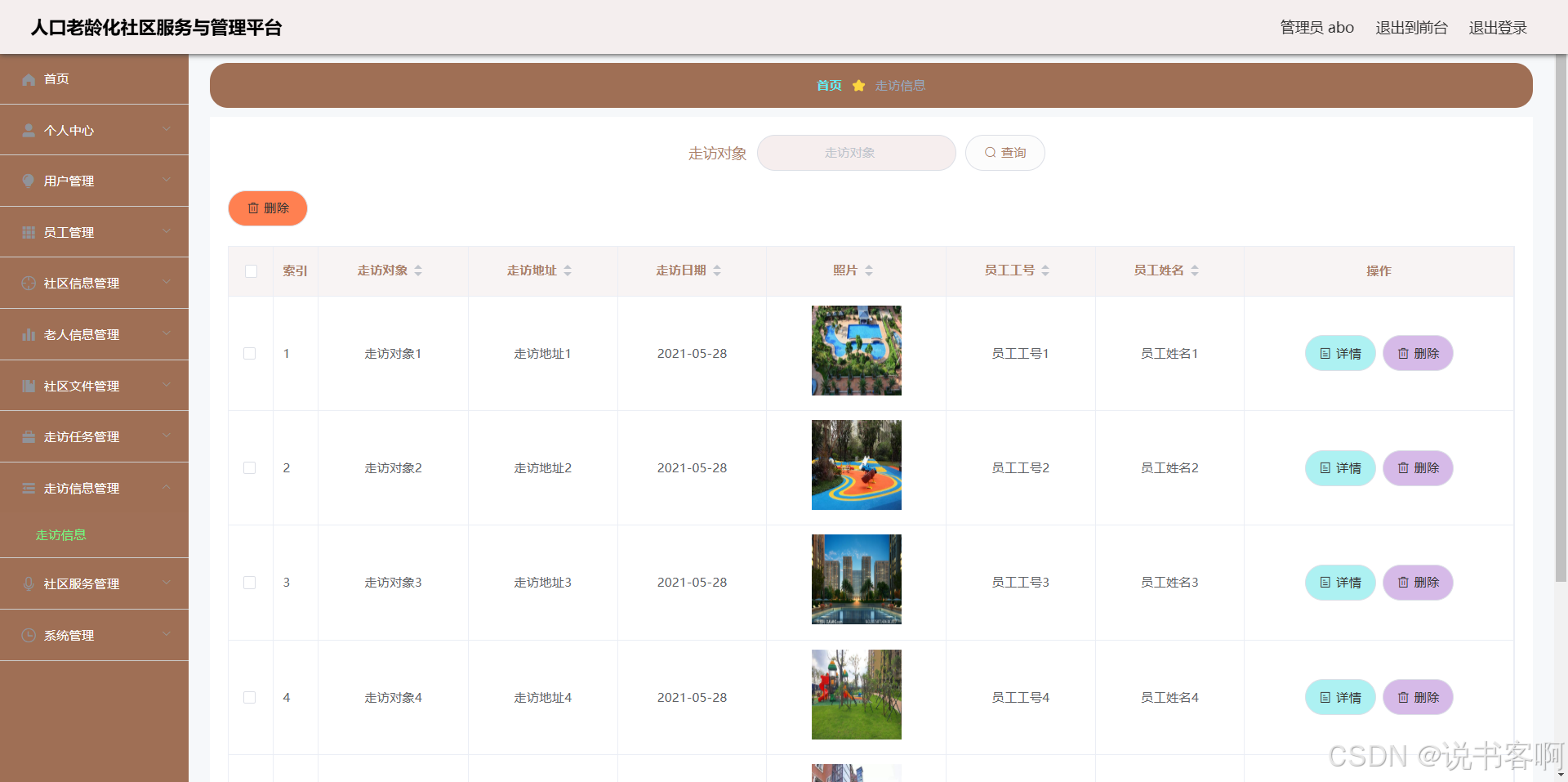Expand the 系统管理 chevron
1568x782 pixels.
pos(167,634)
